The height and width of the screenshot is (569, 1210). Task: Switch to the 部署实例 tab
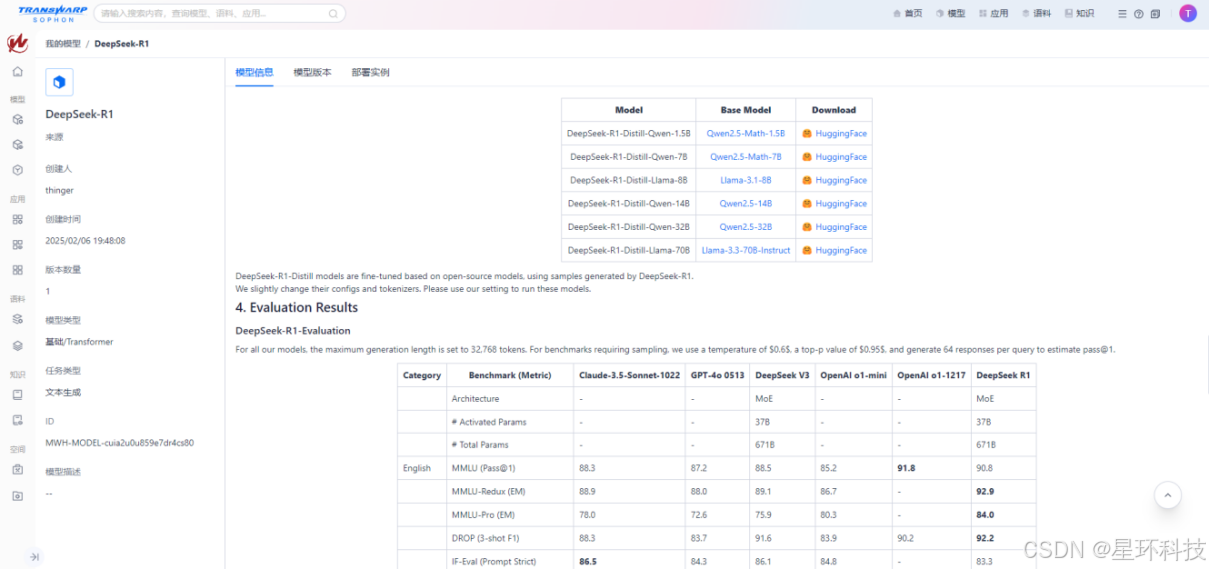click(370, 73)
